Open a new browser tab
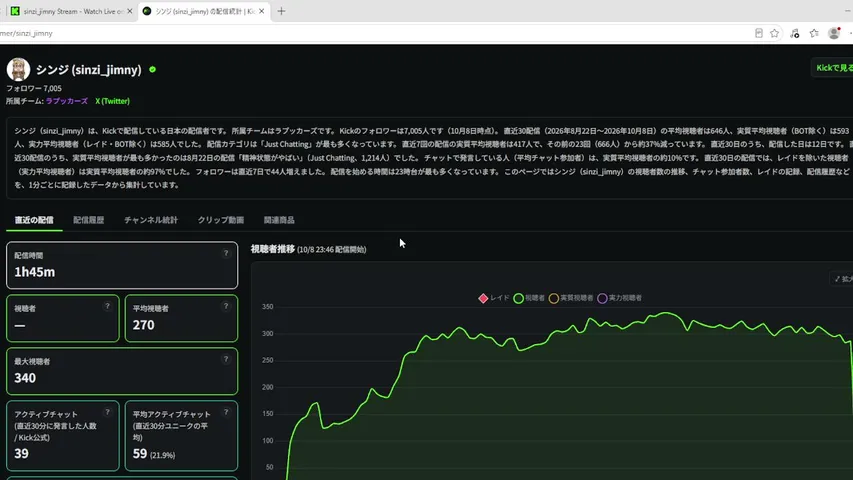Image resolution: width=853 pixels, height=480 pixels. pyautogui.click(x=281, y=11)
